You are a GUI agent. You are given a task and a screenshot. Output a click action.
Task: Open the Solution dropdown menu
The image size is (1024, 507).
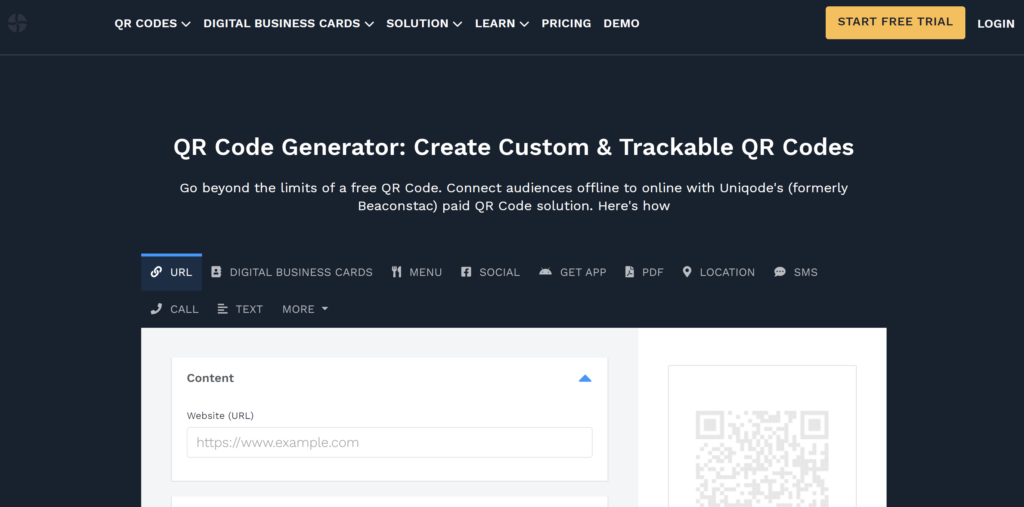(424, 24)
